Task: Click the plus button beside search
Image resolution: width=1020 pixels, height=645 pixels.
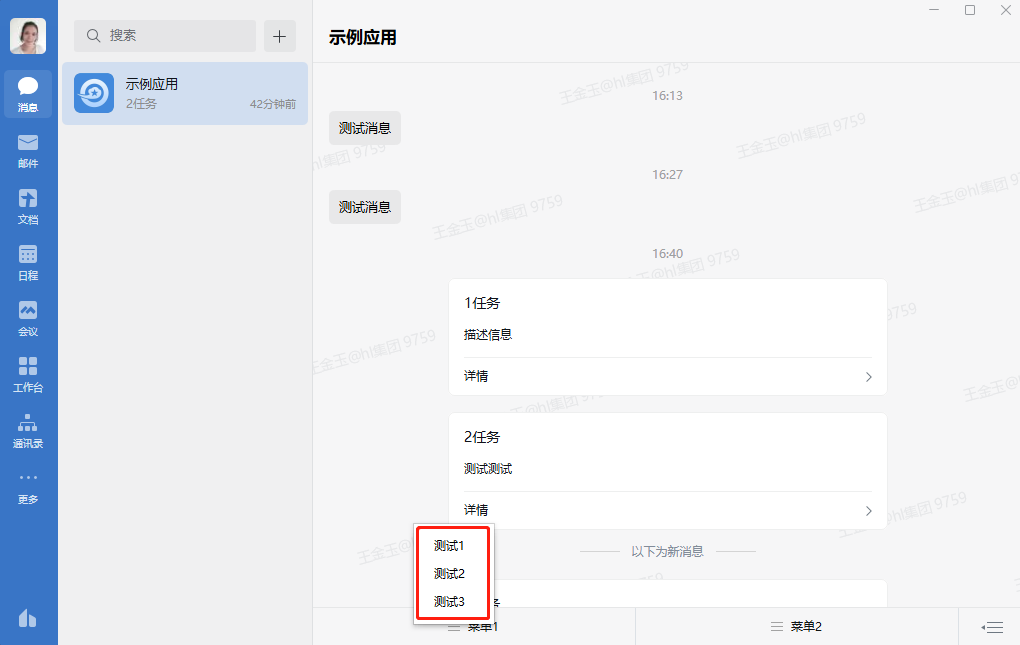Action: point(279,36)
